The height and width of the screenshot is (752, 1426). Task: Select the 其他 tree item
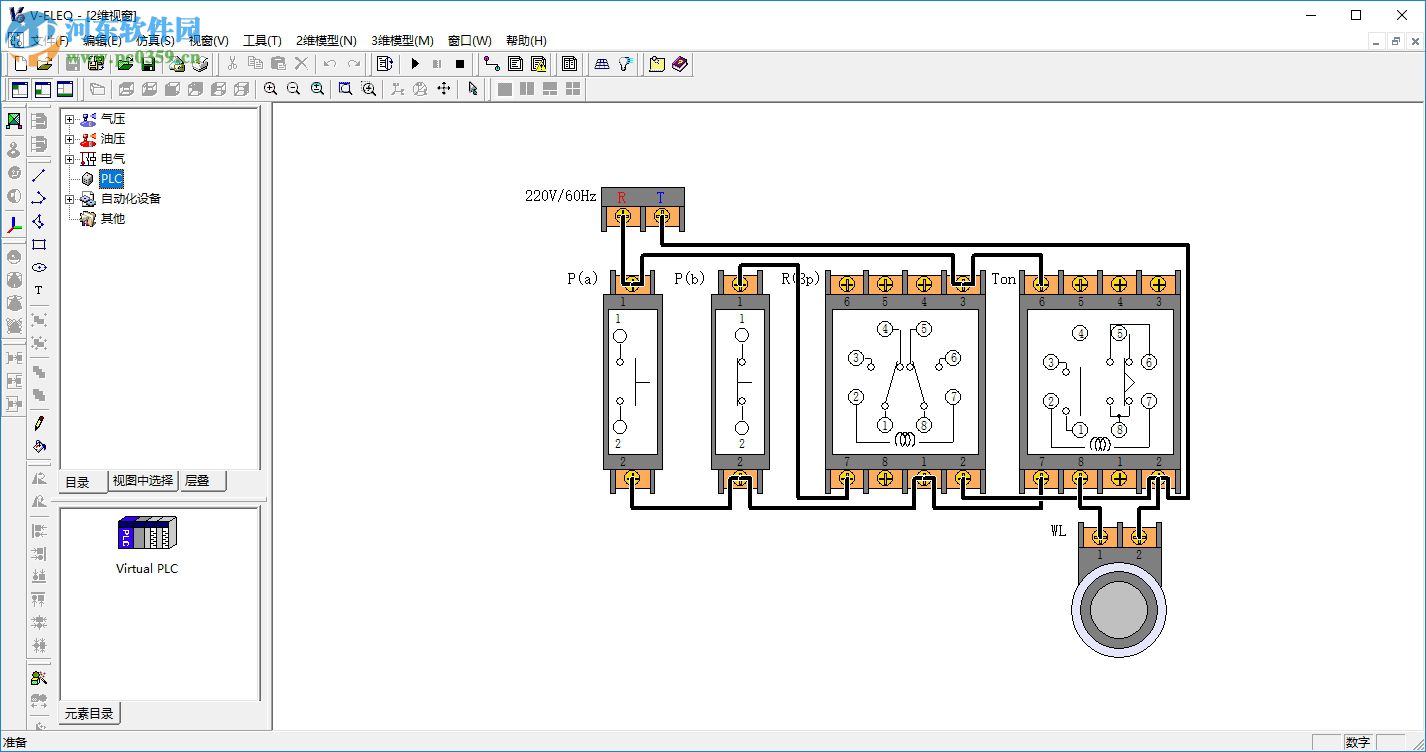point(112,218)
